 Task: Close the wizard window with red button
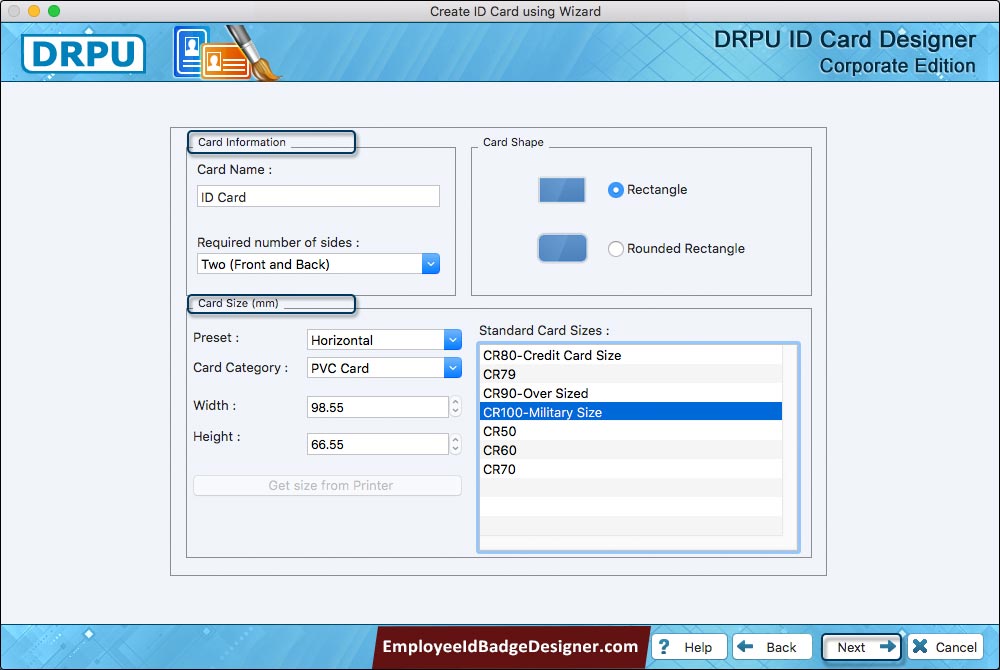point(14,11)
